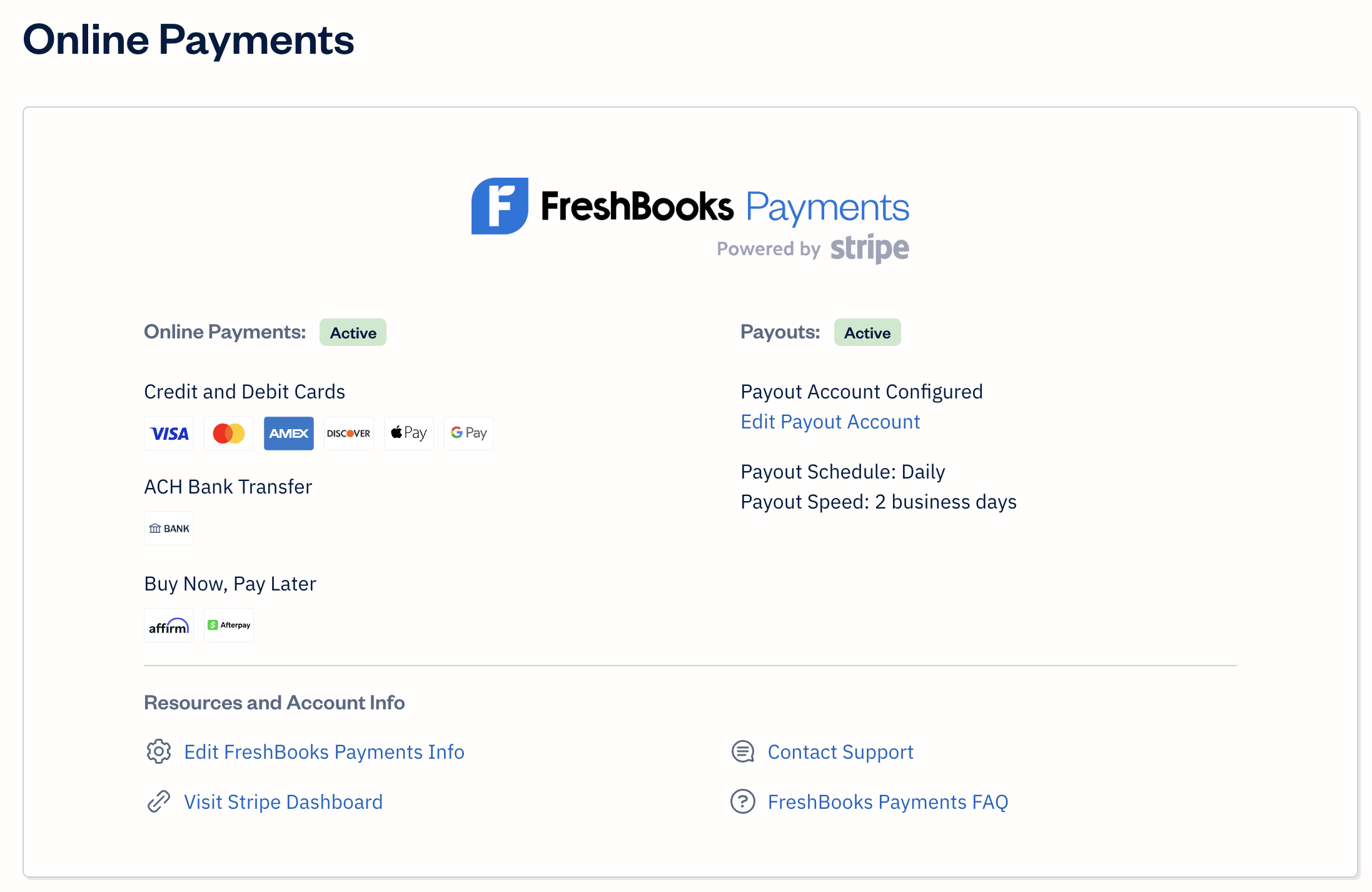Click the FreshBooks logo
Viewport: 1372px width, 892px height.
[x=499, y=205]
